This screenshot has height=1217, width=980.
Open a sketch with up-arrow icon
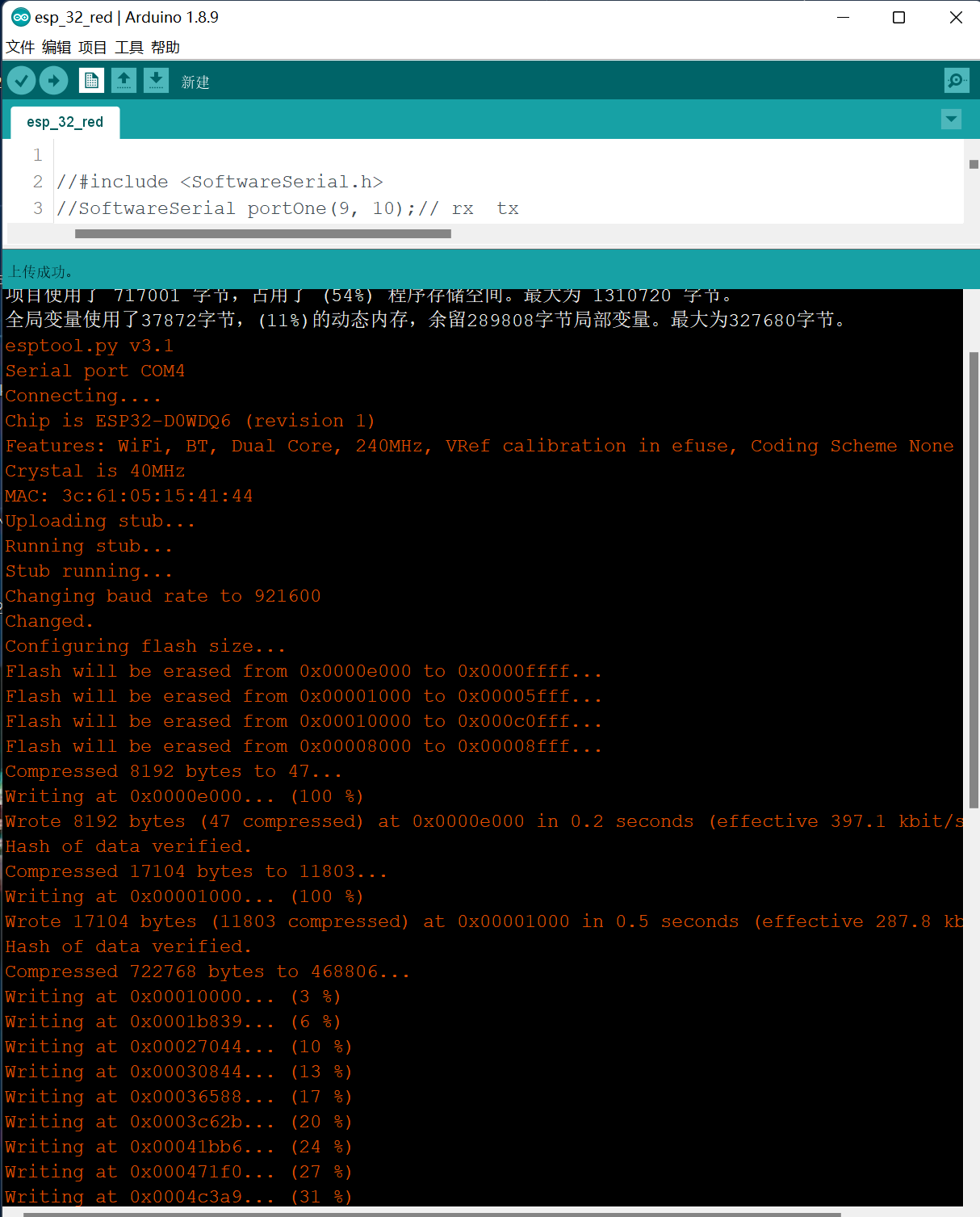click(x=124, y=81)
